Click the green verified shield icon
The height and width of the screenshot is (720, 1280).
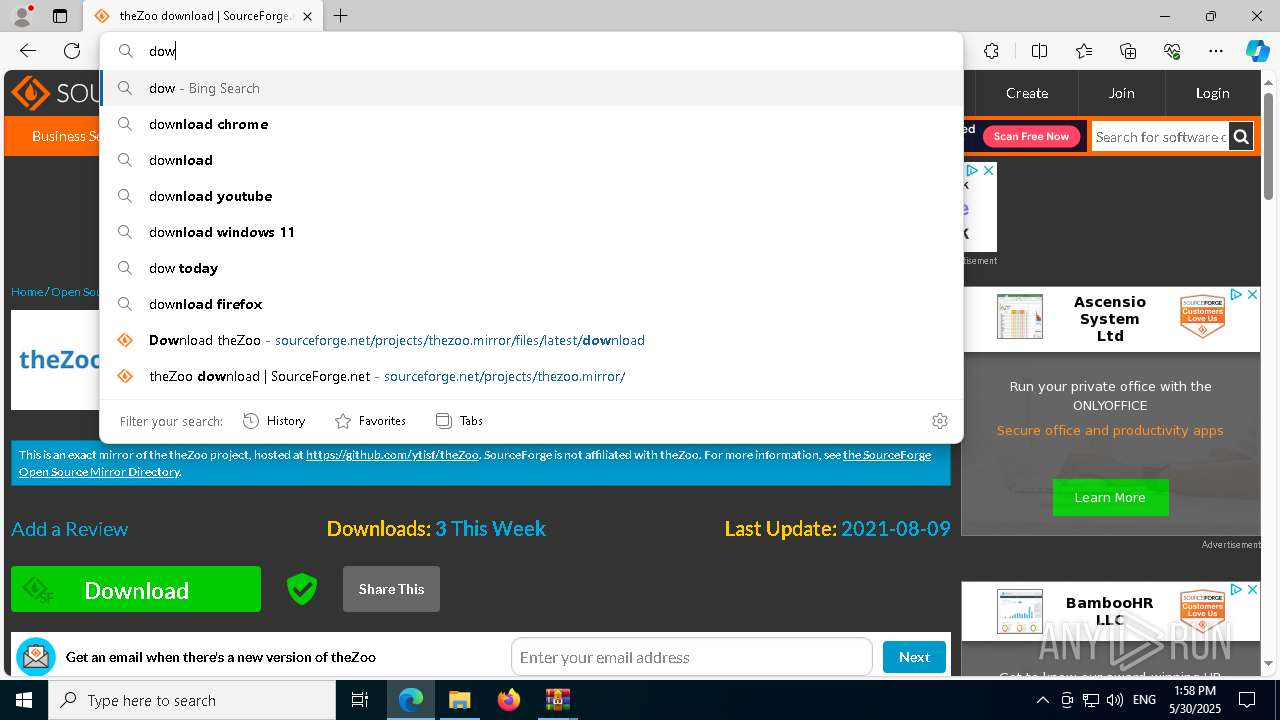302,590
